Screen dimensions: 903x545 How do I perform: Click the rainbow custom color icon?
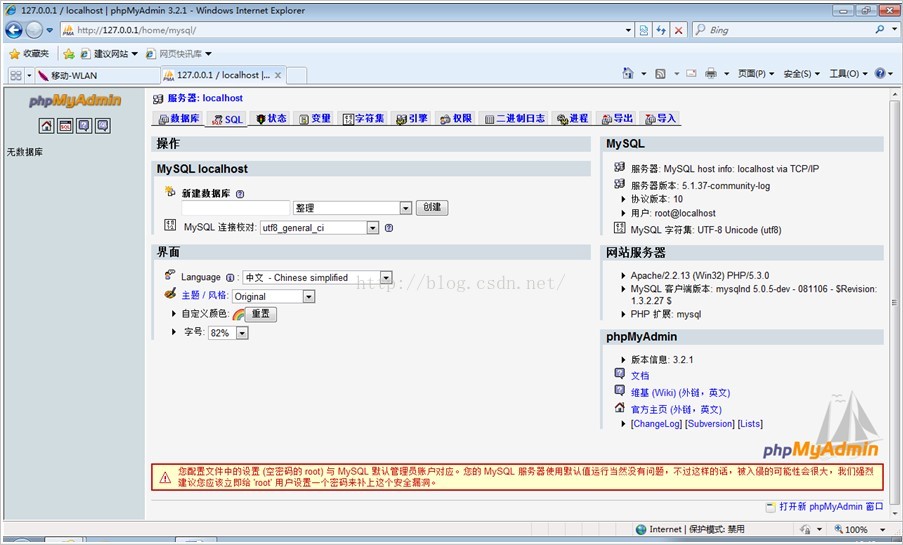tap(238, 315)
